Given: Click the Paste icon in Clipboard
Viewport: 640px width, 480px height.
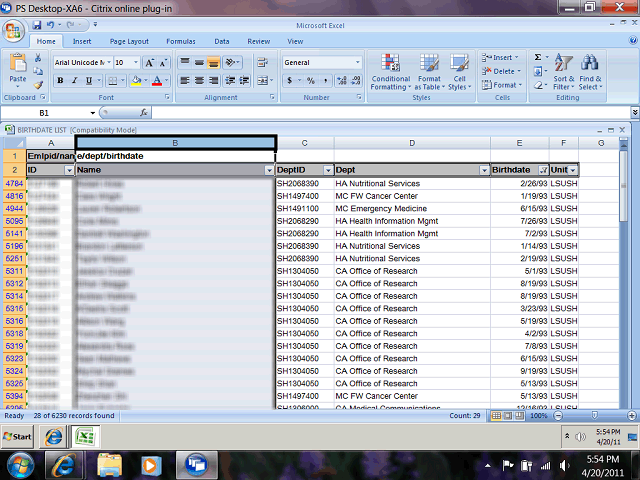Looking at the screenshot, I should 17,65.
